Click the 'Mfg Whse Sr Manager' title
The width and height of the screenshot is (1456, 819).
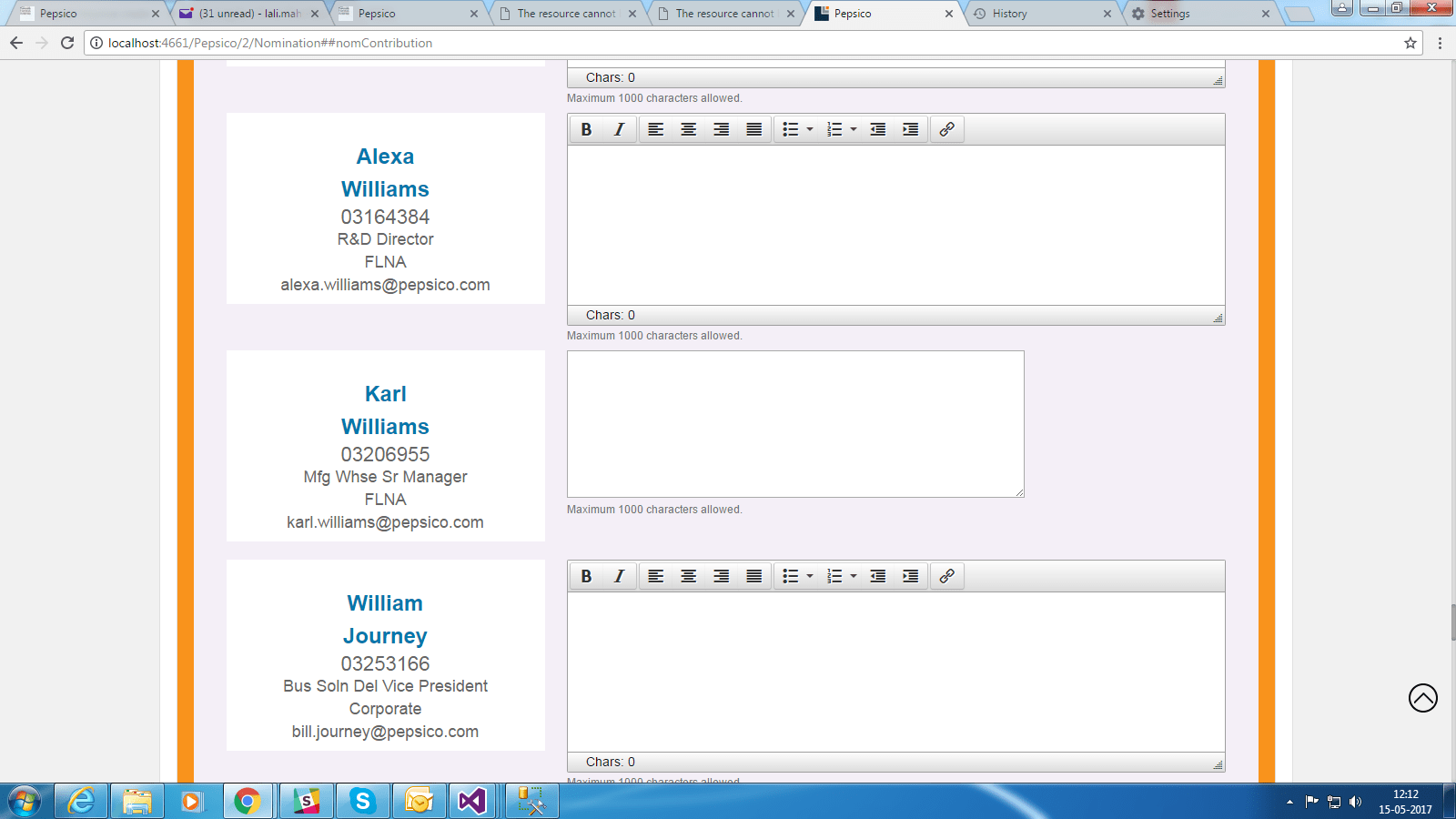click(x=385, y=477)
